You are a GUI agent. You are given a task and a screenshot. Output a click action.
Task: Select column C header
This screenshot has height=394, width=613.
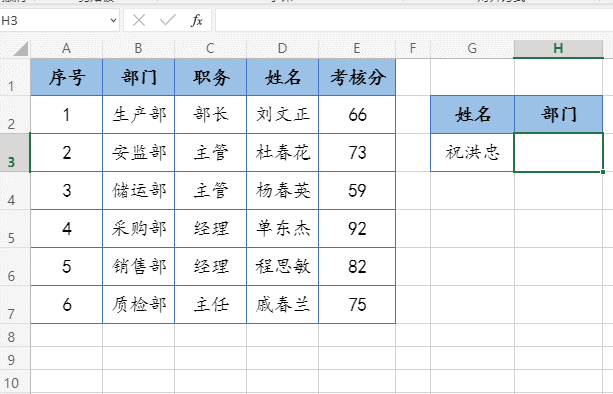tap(210, 49)
